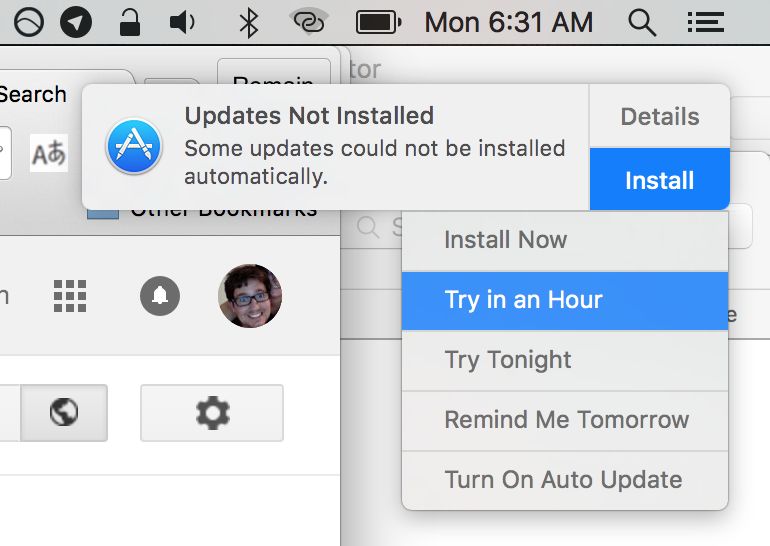Screen dimensions: 770x546
Task: Select Install Now from the menu
Action: click(x=505, y=240)
